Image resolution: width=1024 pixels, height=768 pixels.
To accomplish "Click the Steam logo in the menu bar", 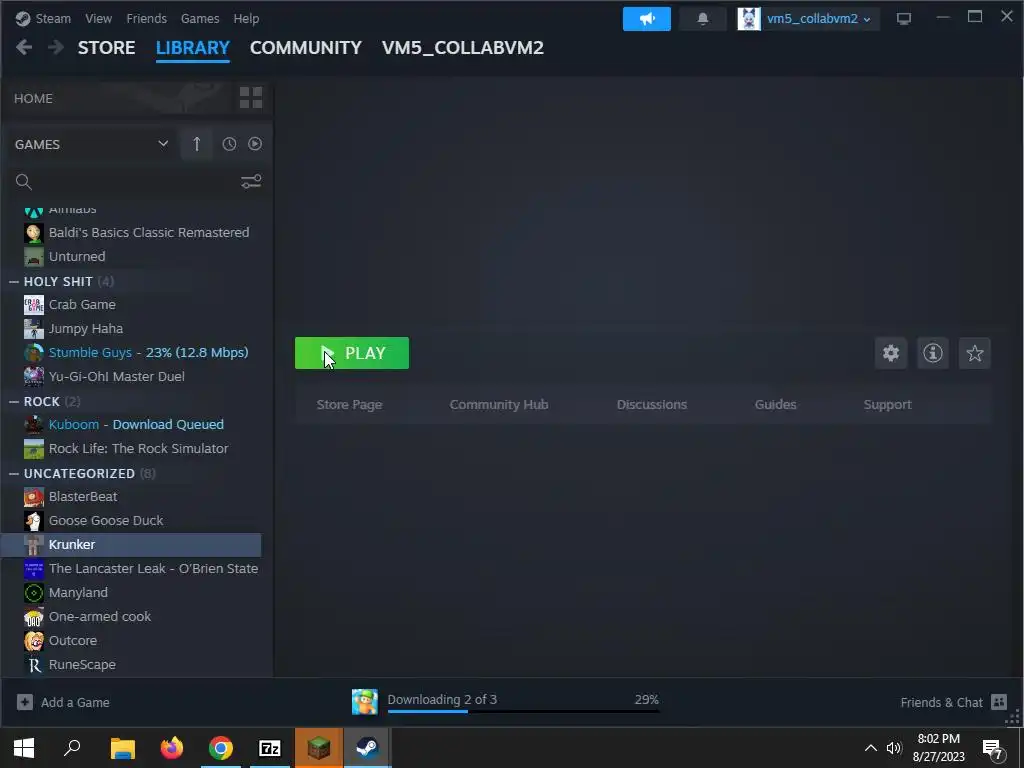I will [23, 18].
